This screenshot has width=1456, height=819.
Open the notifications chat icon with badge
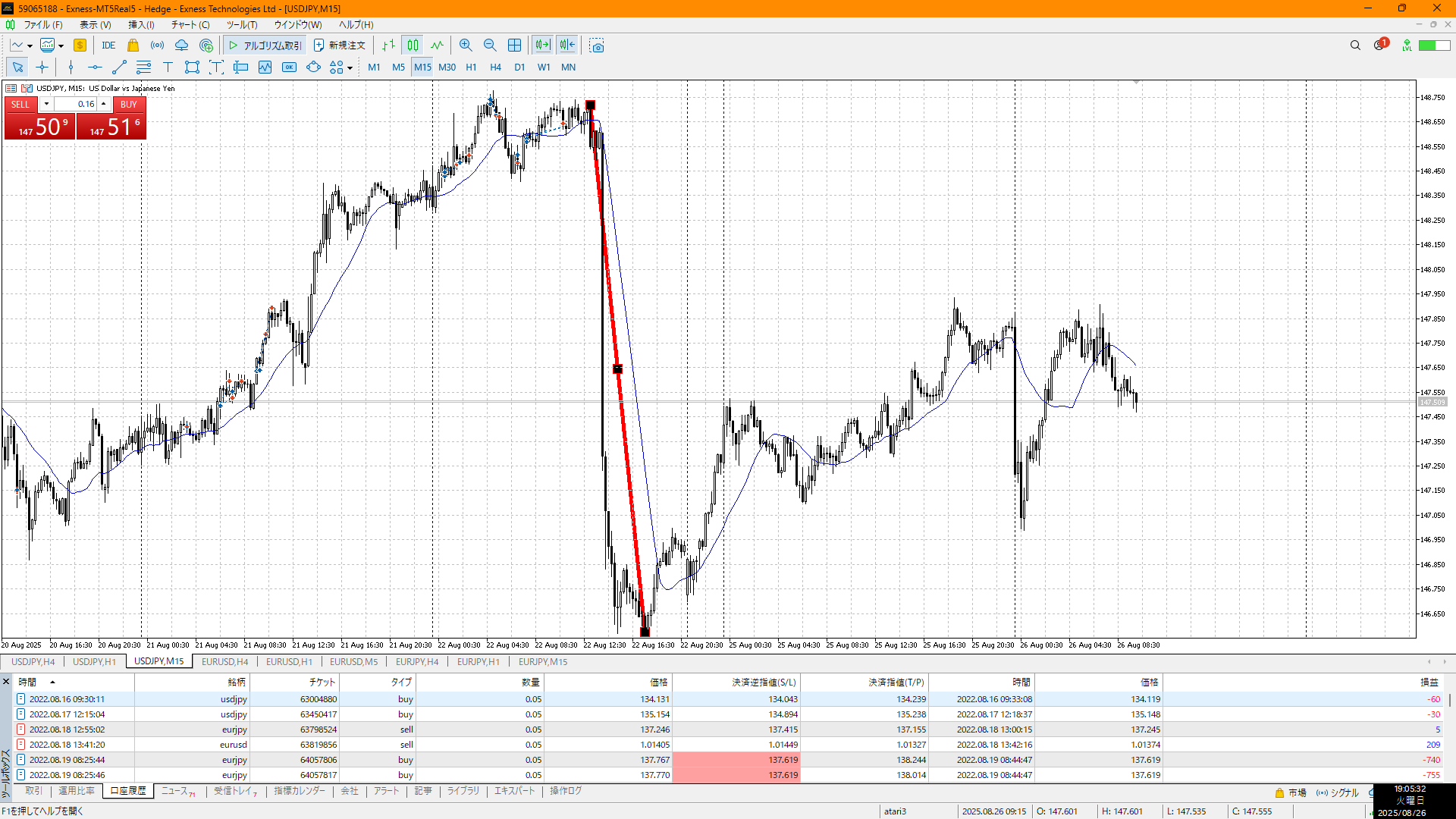1380,45
